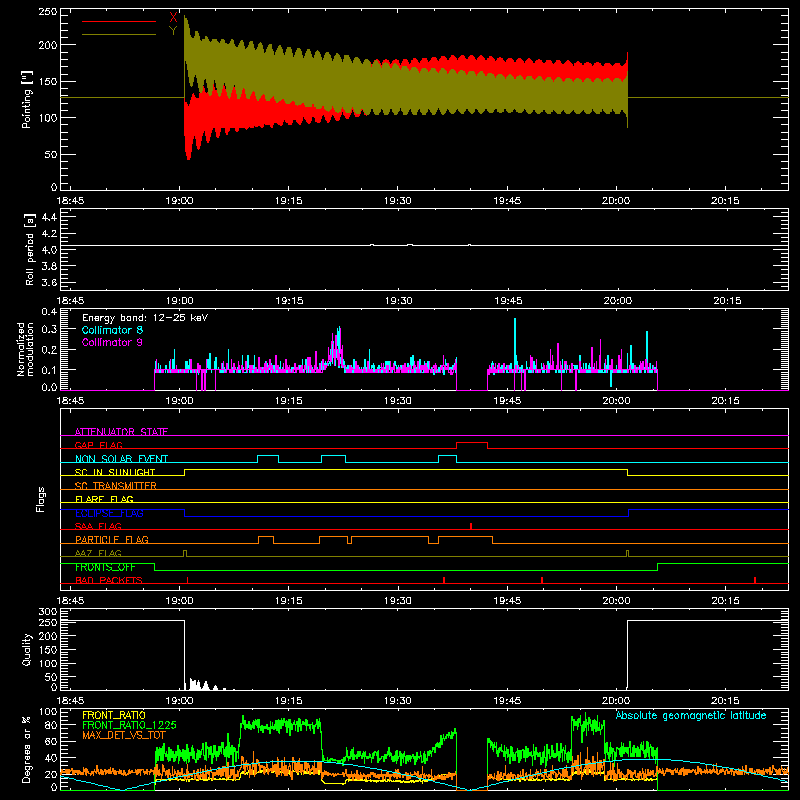Select the 'Degrees or %' axis title

coord(27,749)
